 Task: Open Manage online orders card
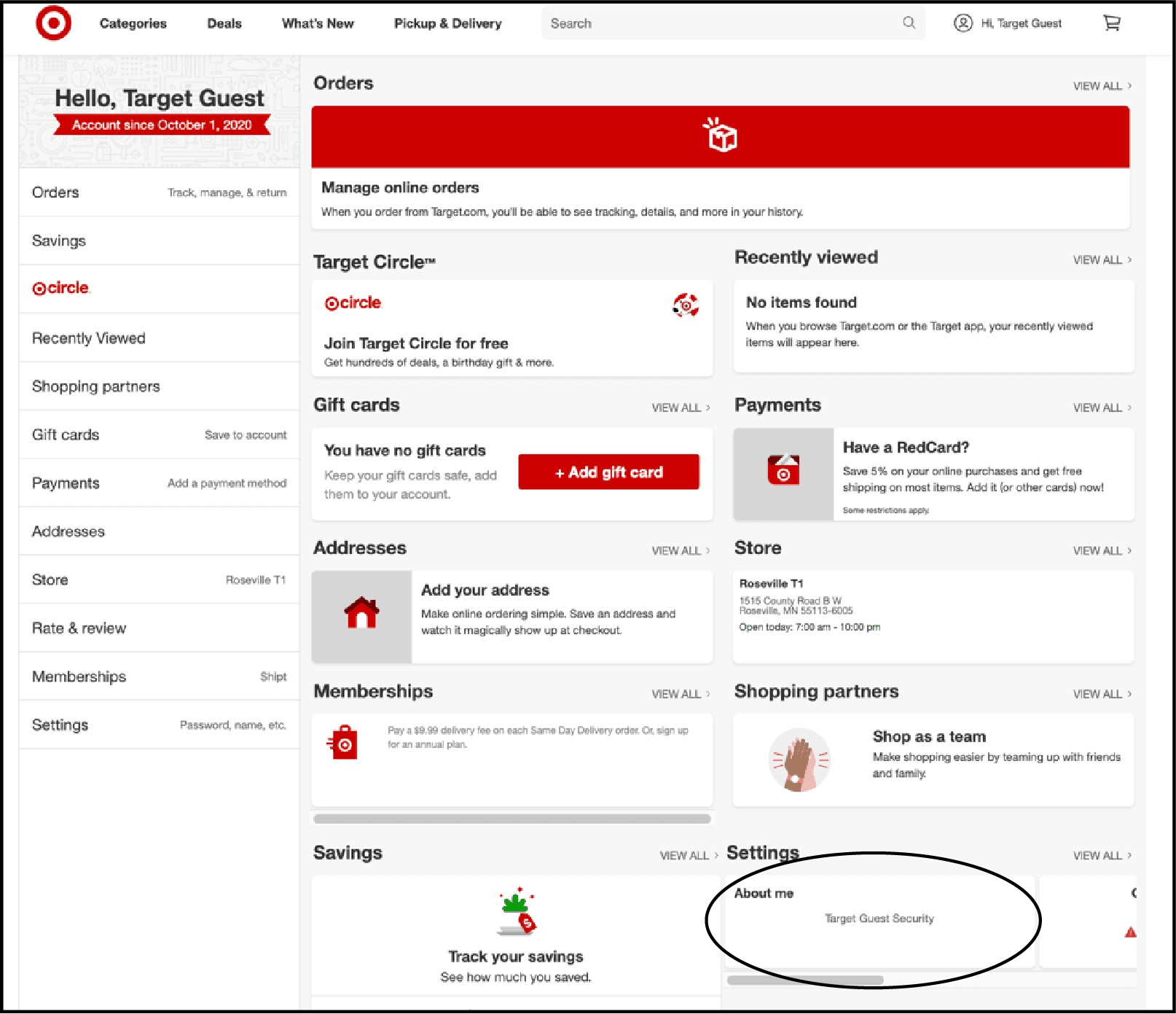[721, 168]
